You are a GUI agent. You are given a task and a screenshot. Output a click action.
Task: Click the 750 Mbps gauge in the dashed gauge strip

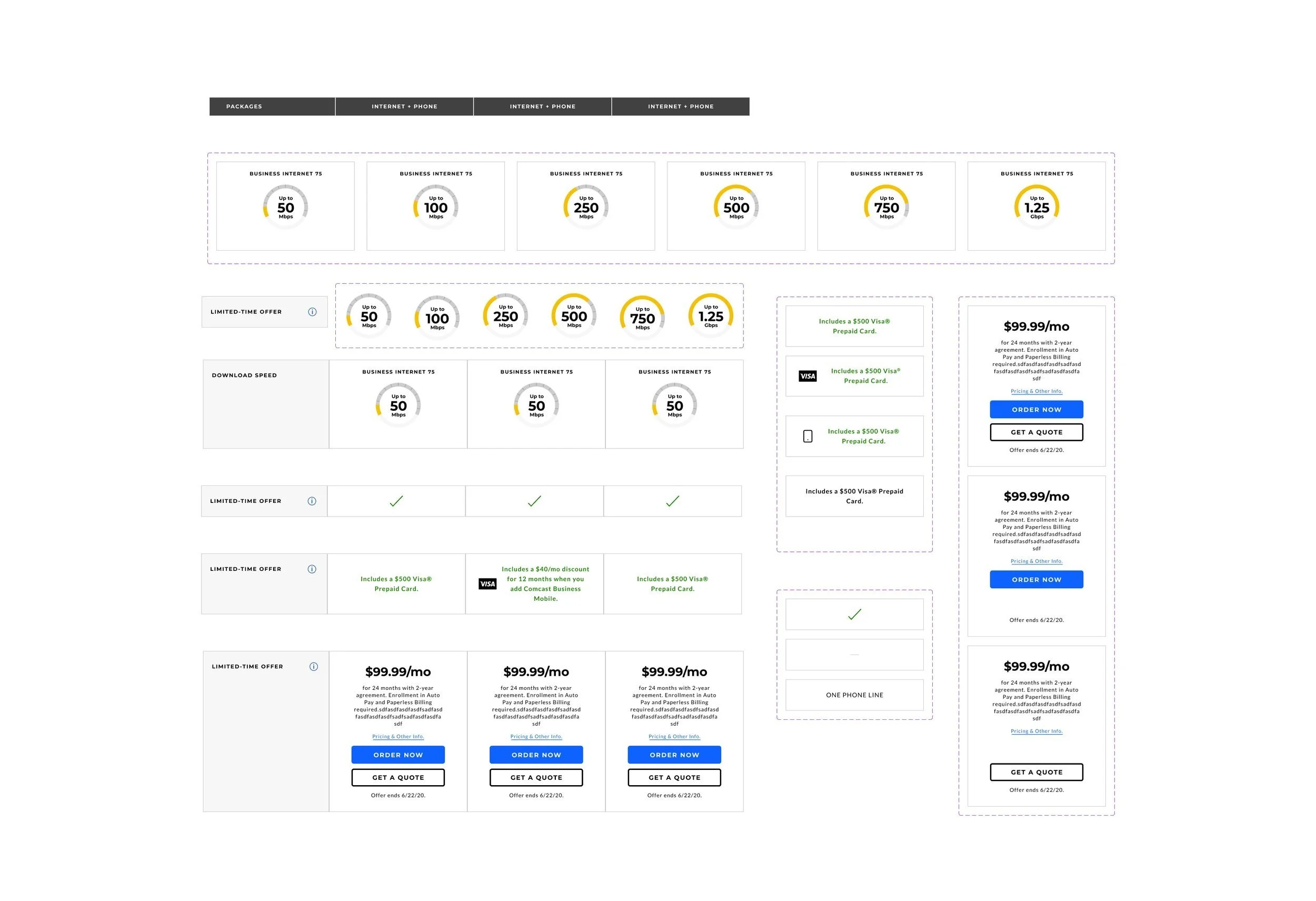642,318
